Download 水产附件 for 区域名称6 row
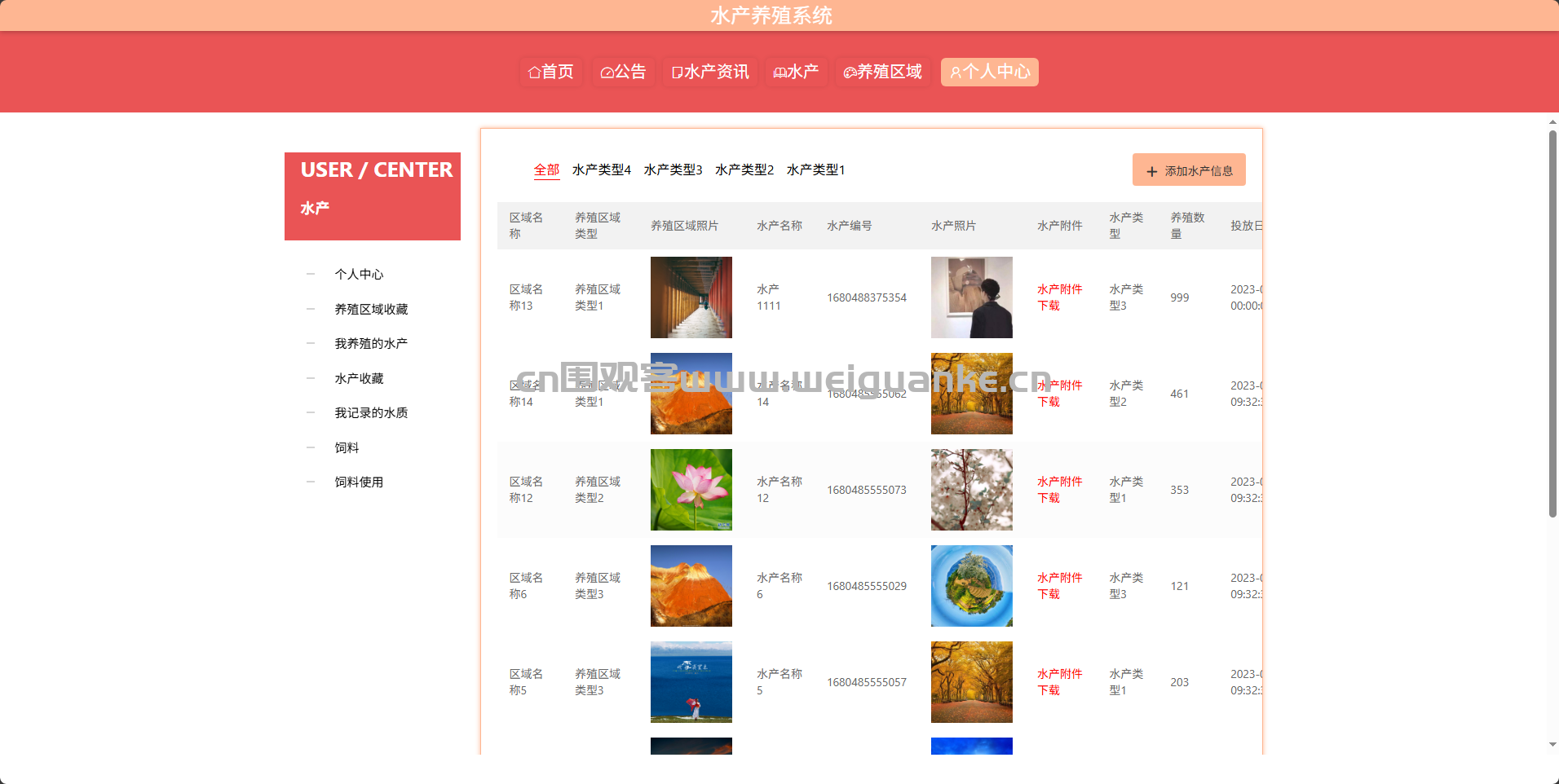Screen dimensions: 1559x784 click(1059, 586)
